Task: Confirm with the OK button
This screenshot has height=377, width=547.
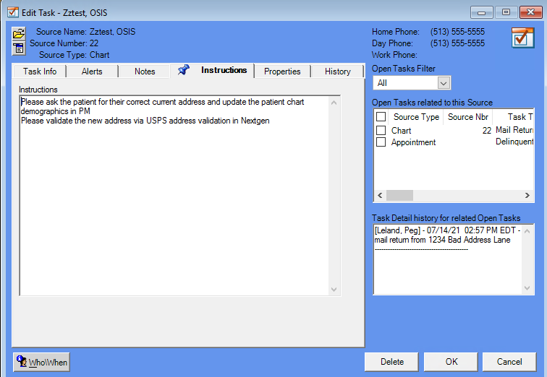Action: (451, 362)
